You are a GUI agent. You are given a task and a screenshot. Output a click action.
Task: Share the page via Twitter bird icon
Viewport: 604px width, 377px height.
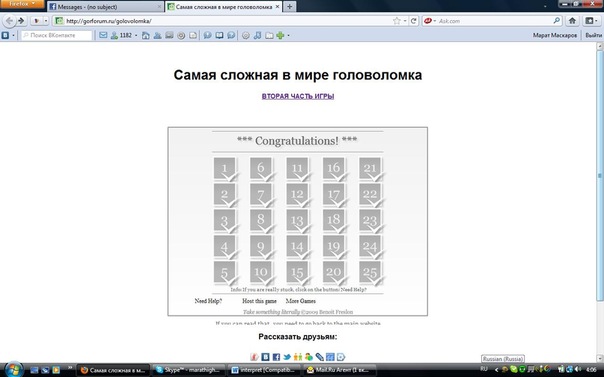[x=287, y=357]
